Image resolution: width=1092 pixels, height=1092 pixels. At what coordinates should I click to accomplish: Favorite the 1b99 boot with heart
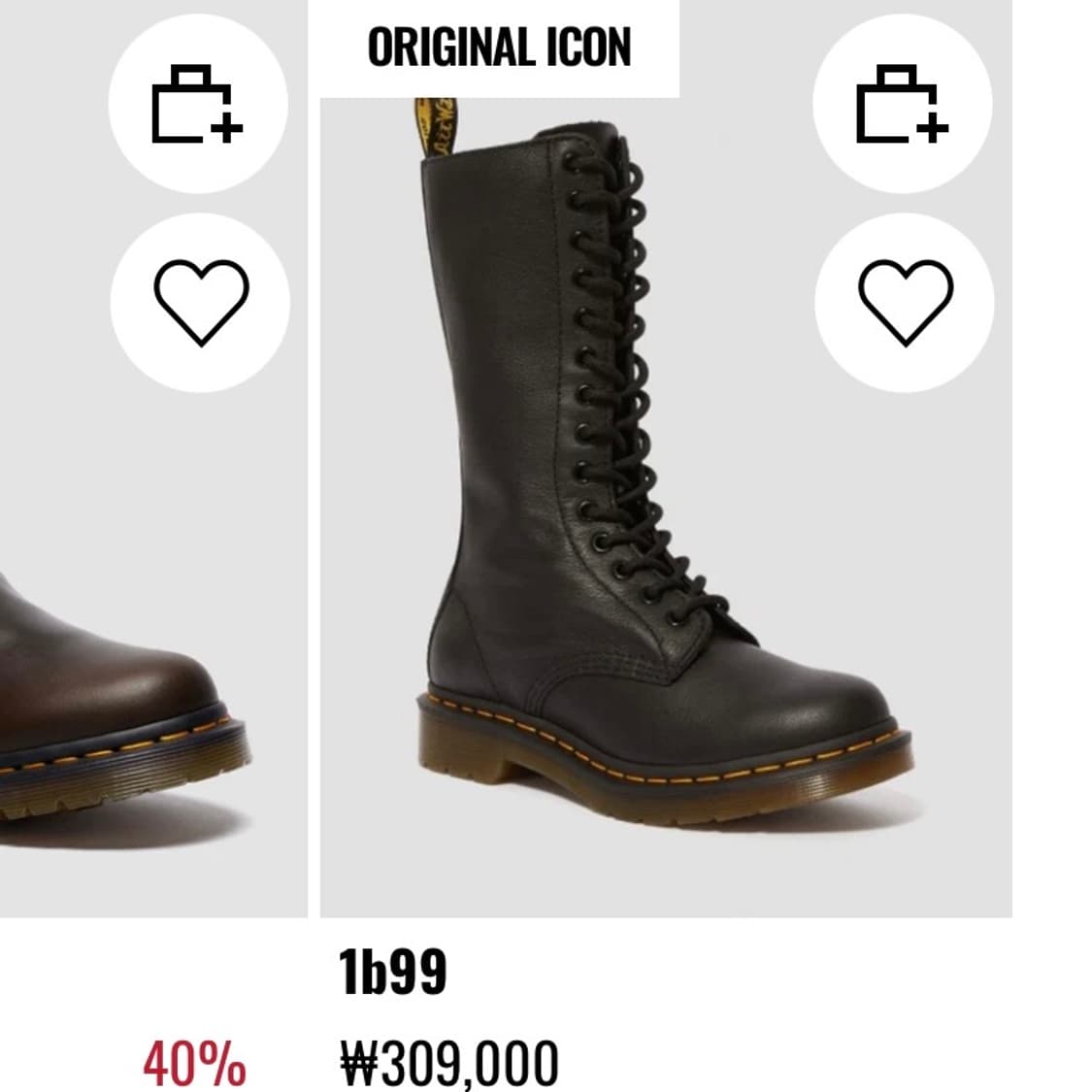click(904, 302)
